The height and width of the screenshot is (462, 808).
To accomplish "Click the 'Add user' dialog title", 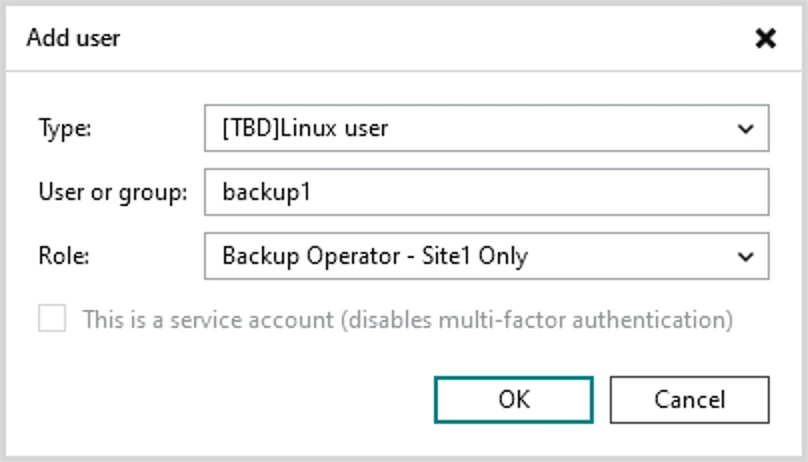I will (74, 38).
